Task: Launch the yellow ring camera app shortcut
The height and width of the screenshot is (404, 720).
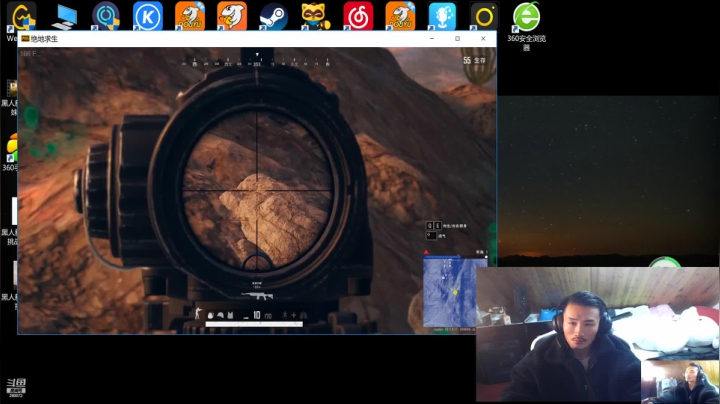Action: click(484, 16)
